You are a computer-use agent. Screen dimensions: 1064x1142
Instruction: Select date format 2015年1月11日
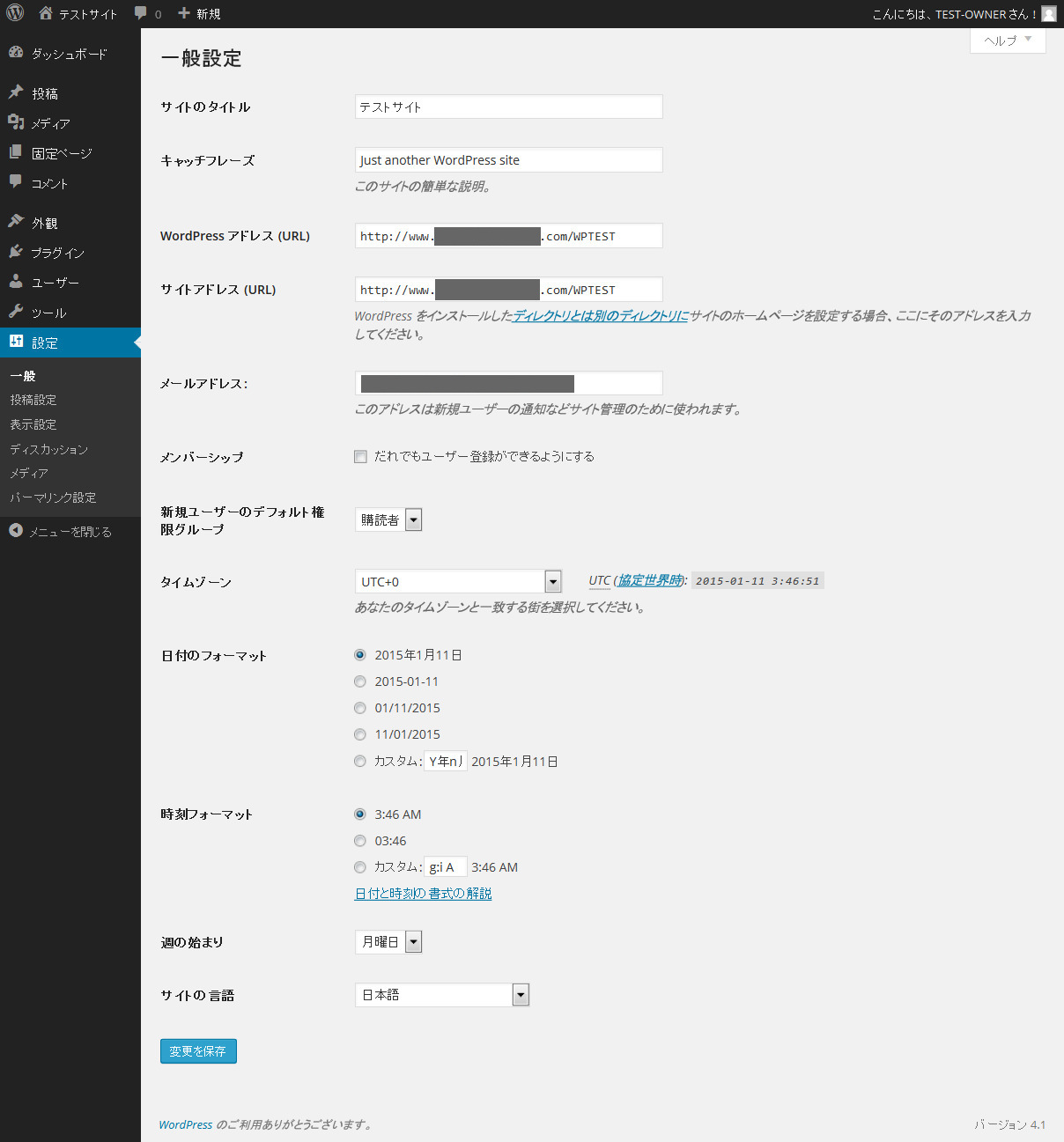pos(359,655)
